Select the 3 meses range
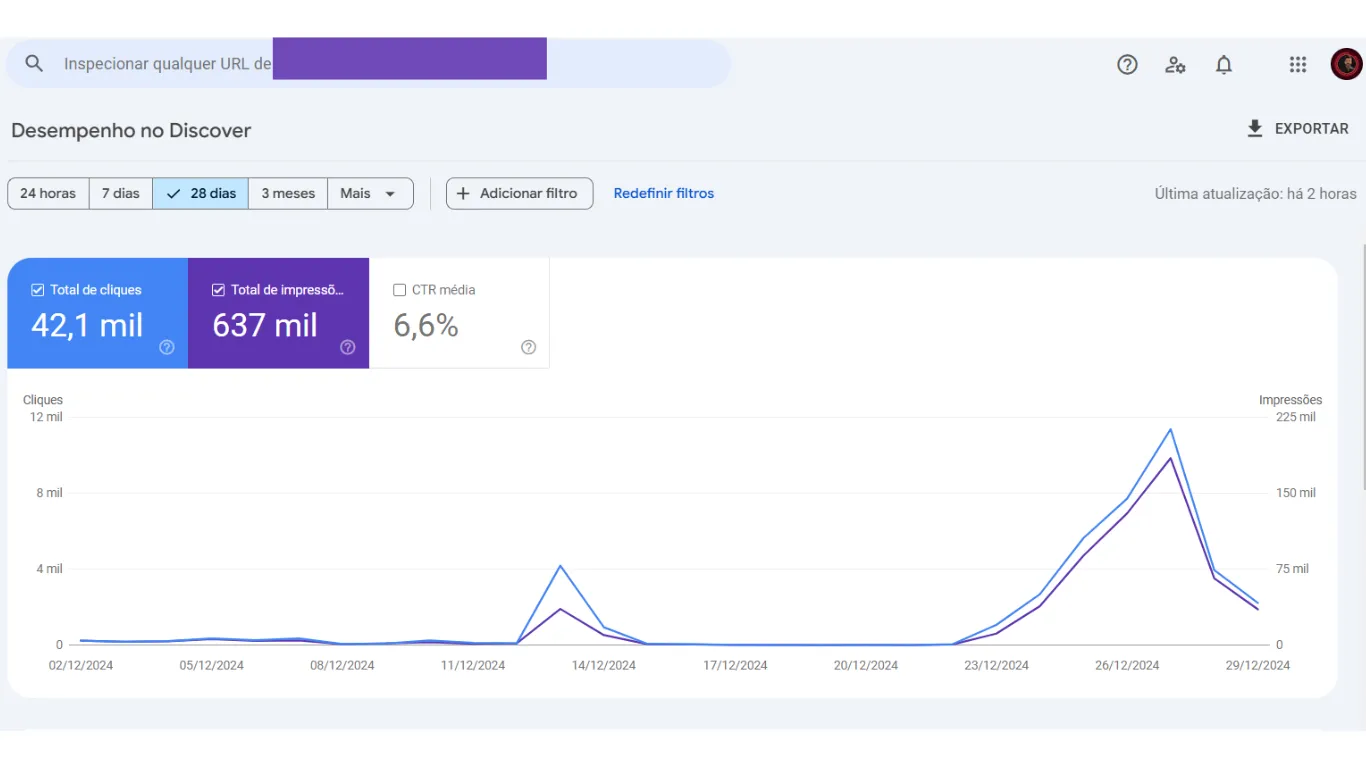The image size is (1366, 768). click(x=288, y=194)
